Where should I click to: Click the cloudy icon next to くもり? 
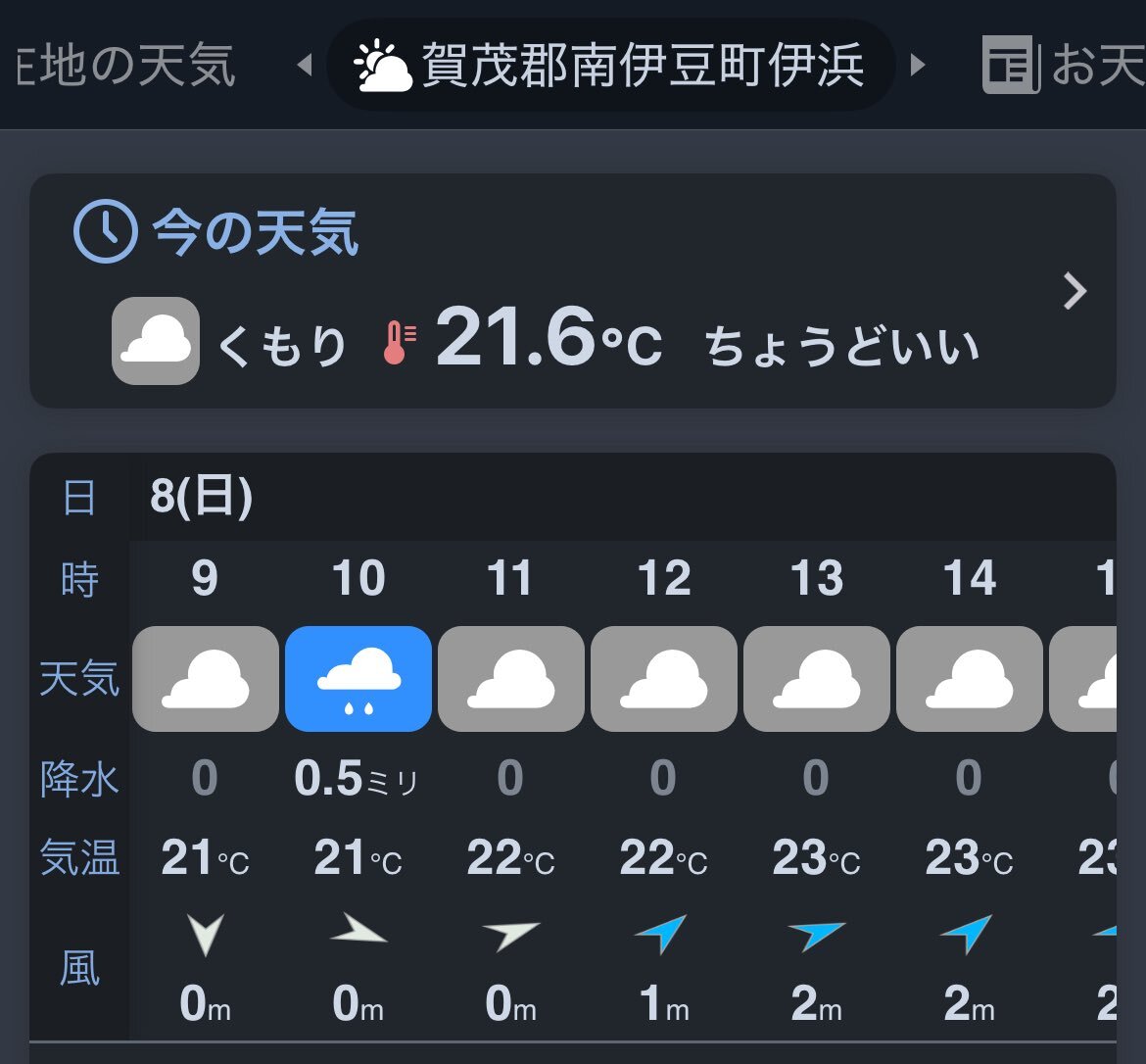coord(156,341)
